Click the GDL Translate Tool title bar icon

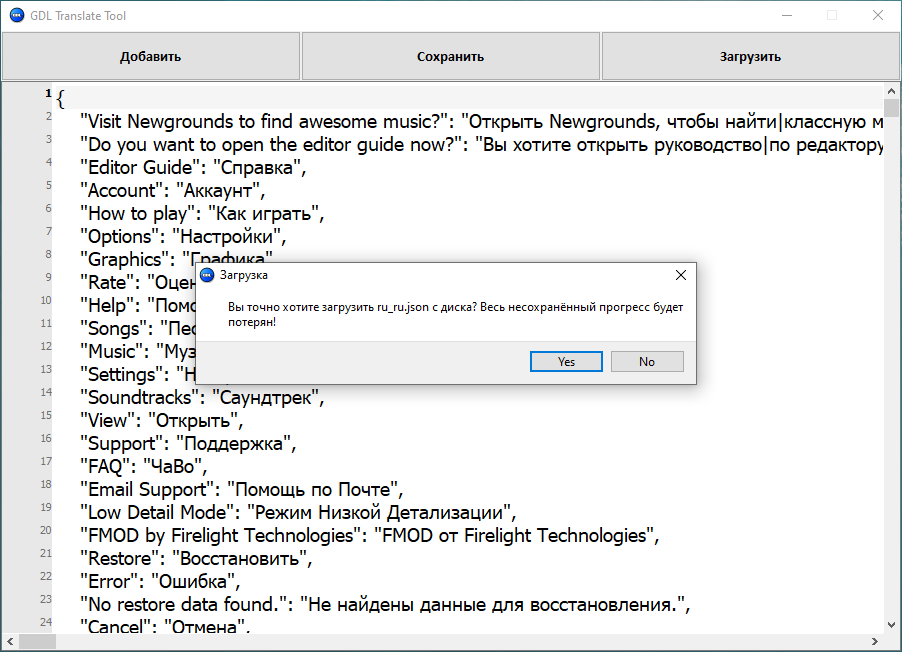point(16,16)
